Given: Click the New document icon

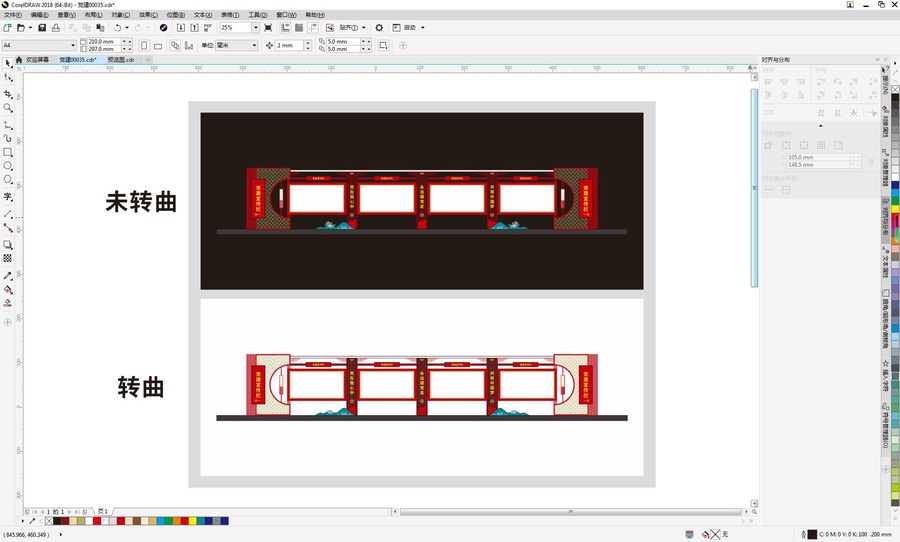Looking at the screenshot, I should click(7, 28).
